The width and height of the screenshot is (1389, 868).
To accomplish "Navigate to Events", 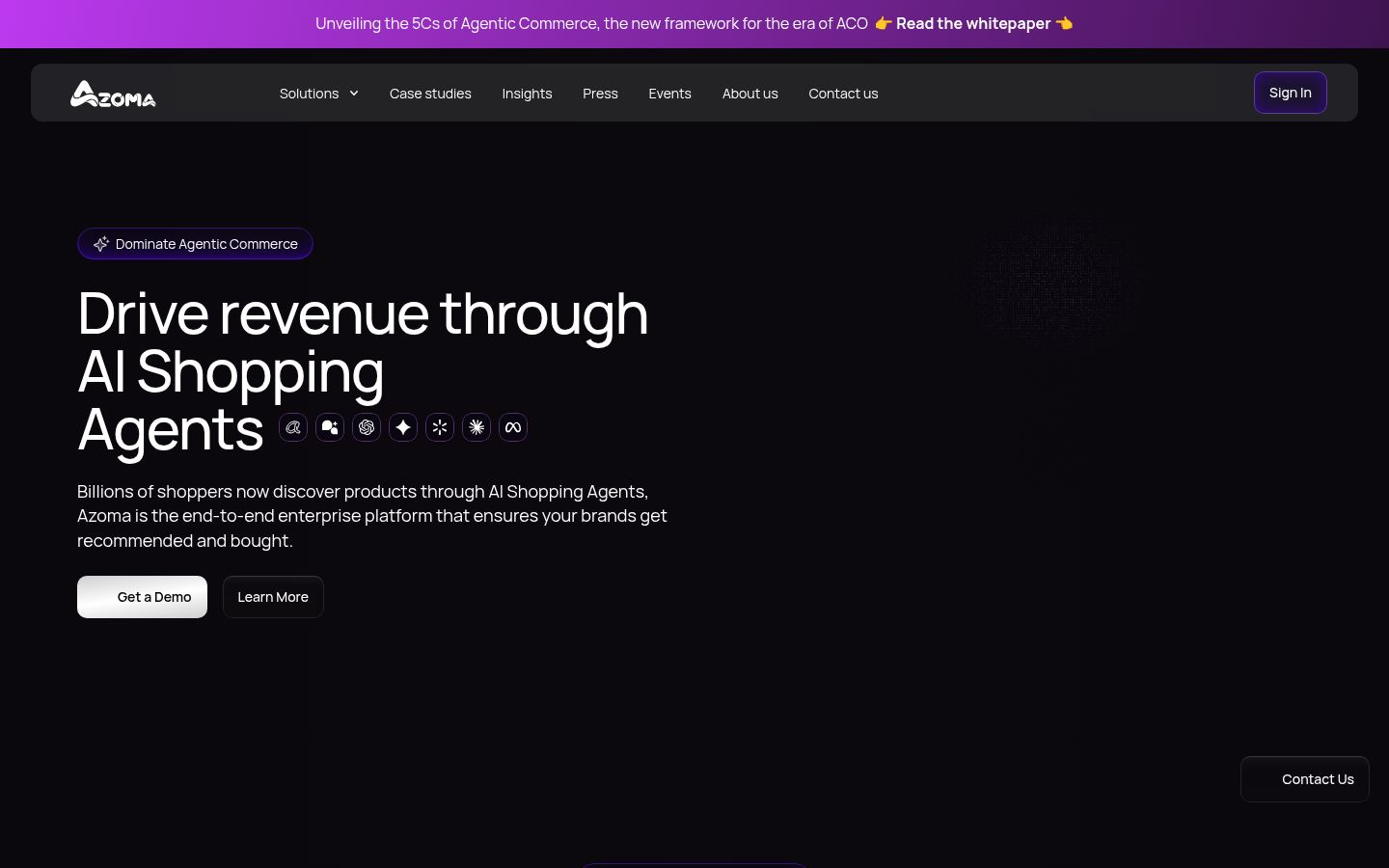I will pyautogui.click(x=669, y=94).
